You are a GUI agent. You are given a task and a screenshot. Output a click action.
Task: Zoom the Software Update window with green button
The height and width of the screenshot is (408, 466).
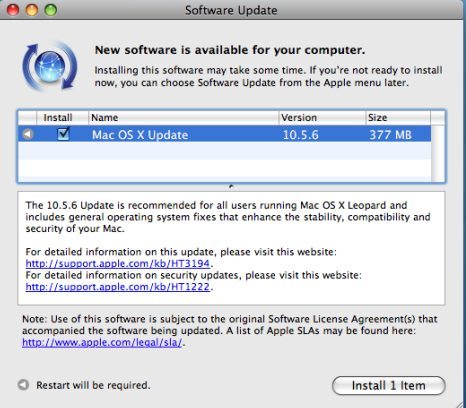(51, 10)
